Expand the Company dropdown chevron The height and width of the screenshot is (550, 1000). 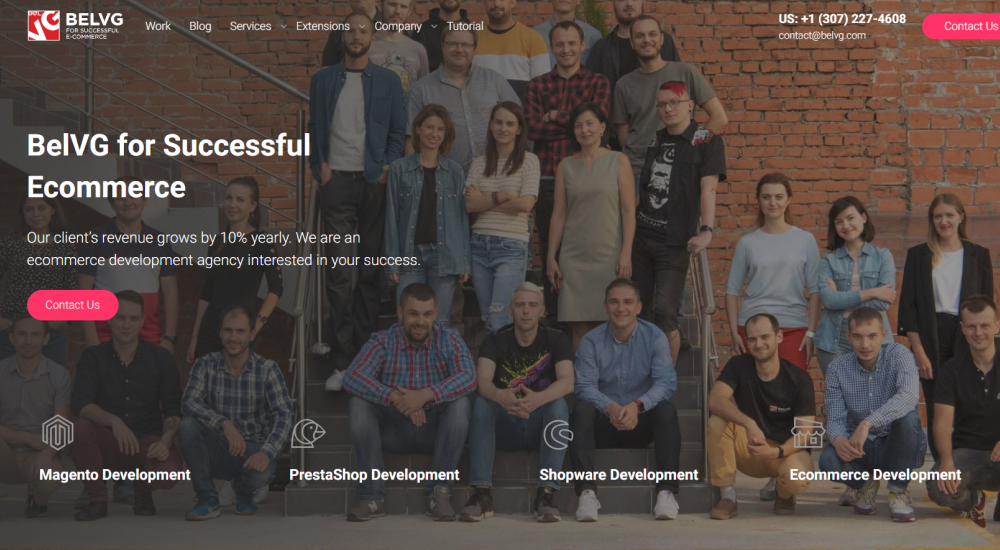pos(434,27)
